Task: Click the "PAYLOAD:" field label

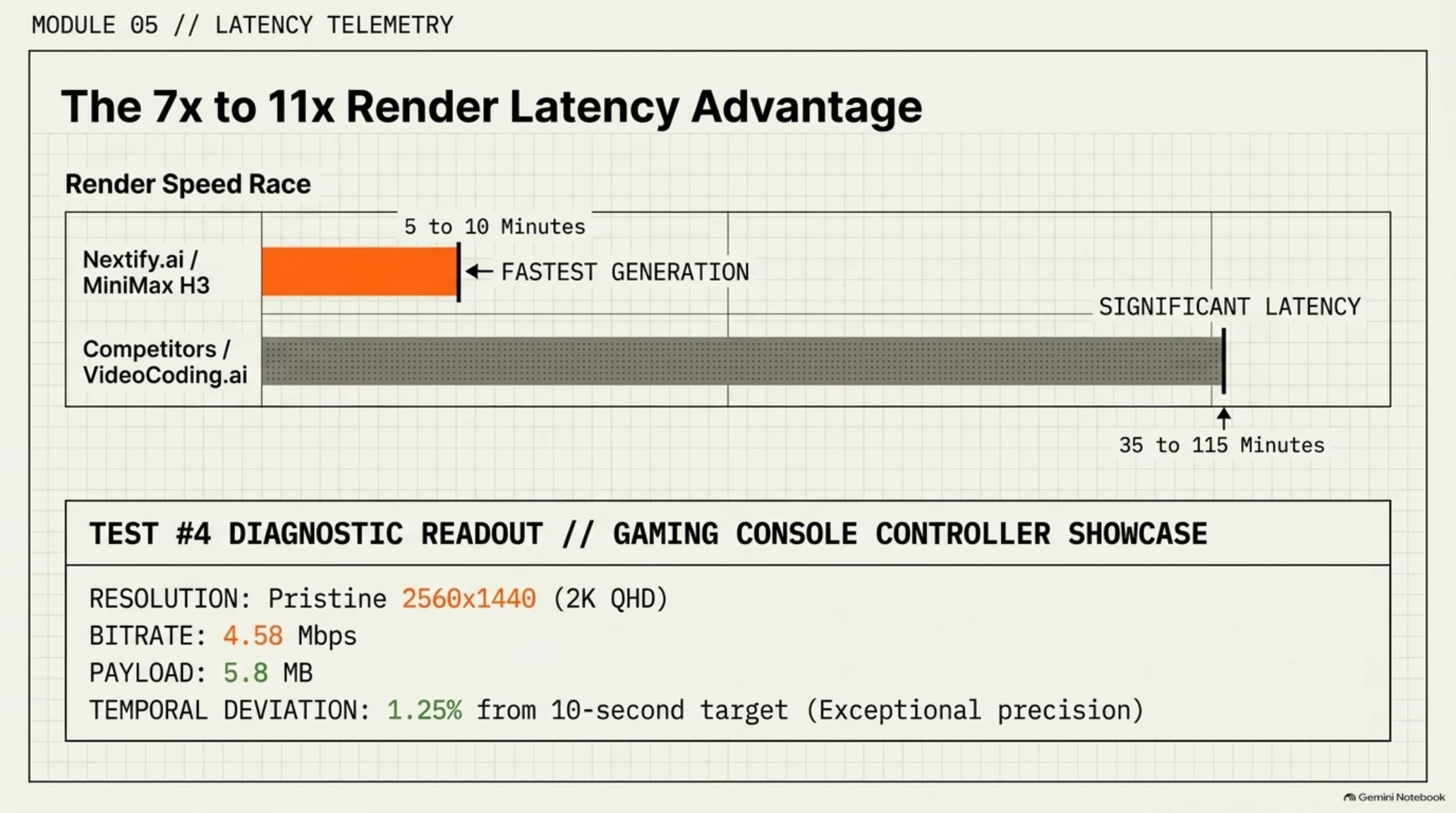Action: 147,673
